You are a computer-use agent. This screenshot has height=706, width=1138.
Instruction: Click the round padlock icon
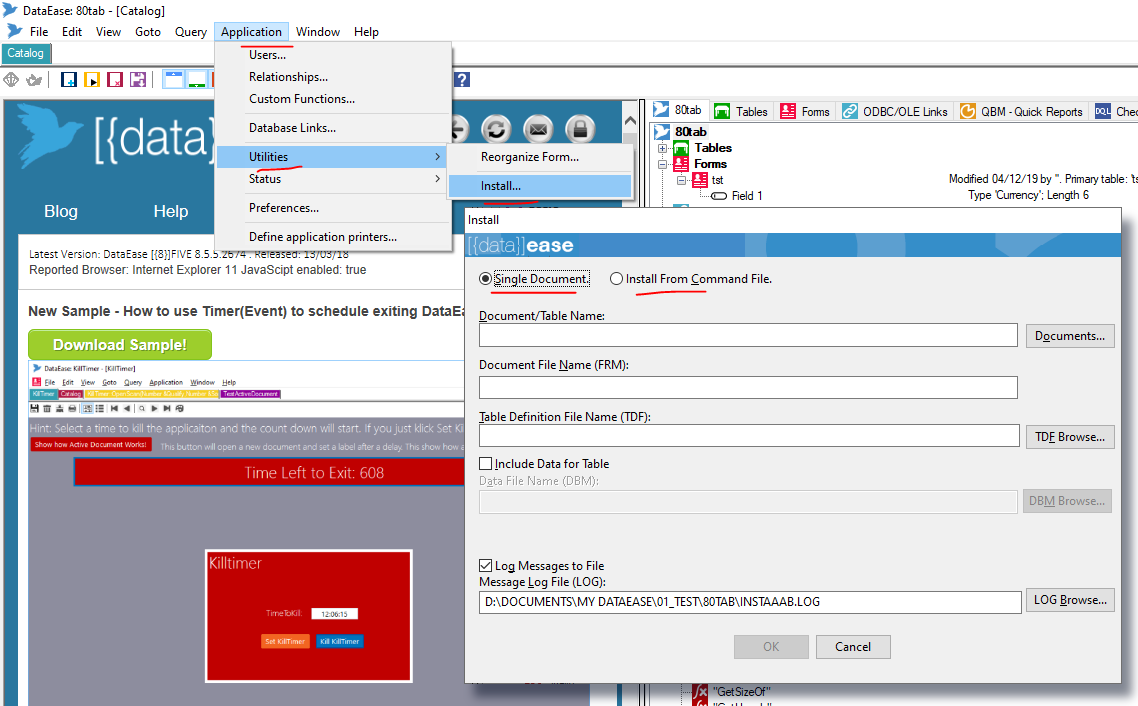pos(580,130)
